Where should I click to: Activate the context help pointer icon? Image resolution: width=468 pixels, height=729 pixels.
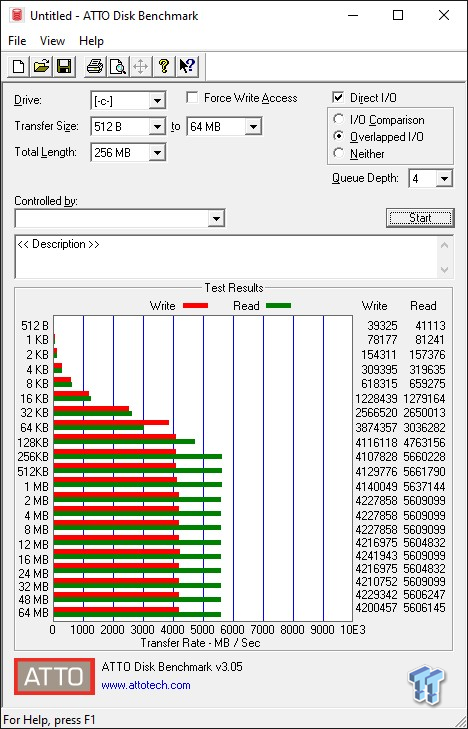187,66
